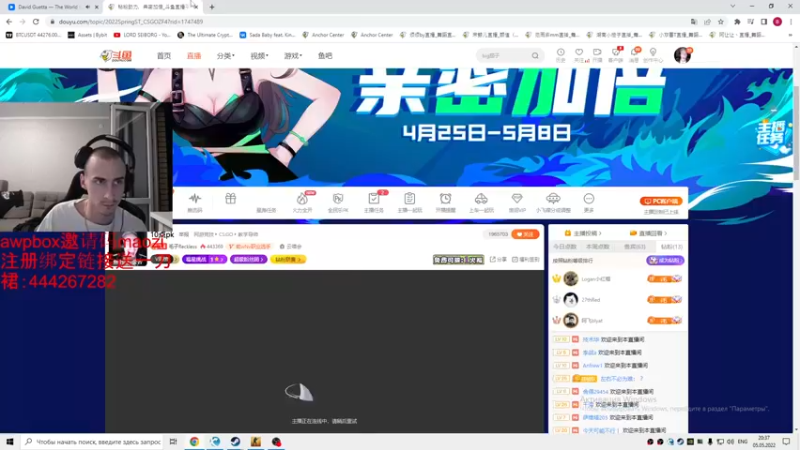
Task: Reload the page with the refresh icon
Action: pyautogui.click(x=36, y=21)
